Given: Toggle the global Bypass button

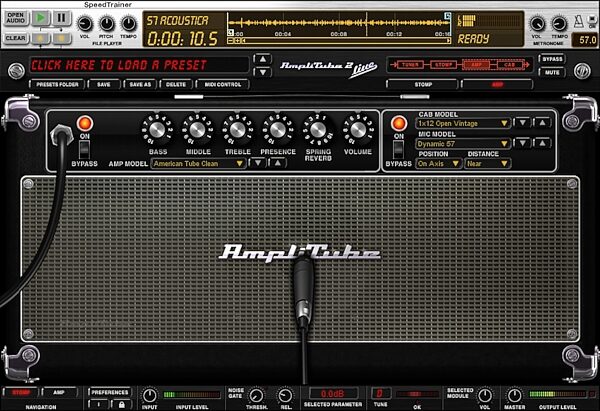Looking at the screenshot, I should point(552,59).
